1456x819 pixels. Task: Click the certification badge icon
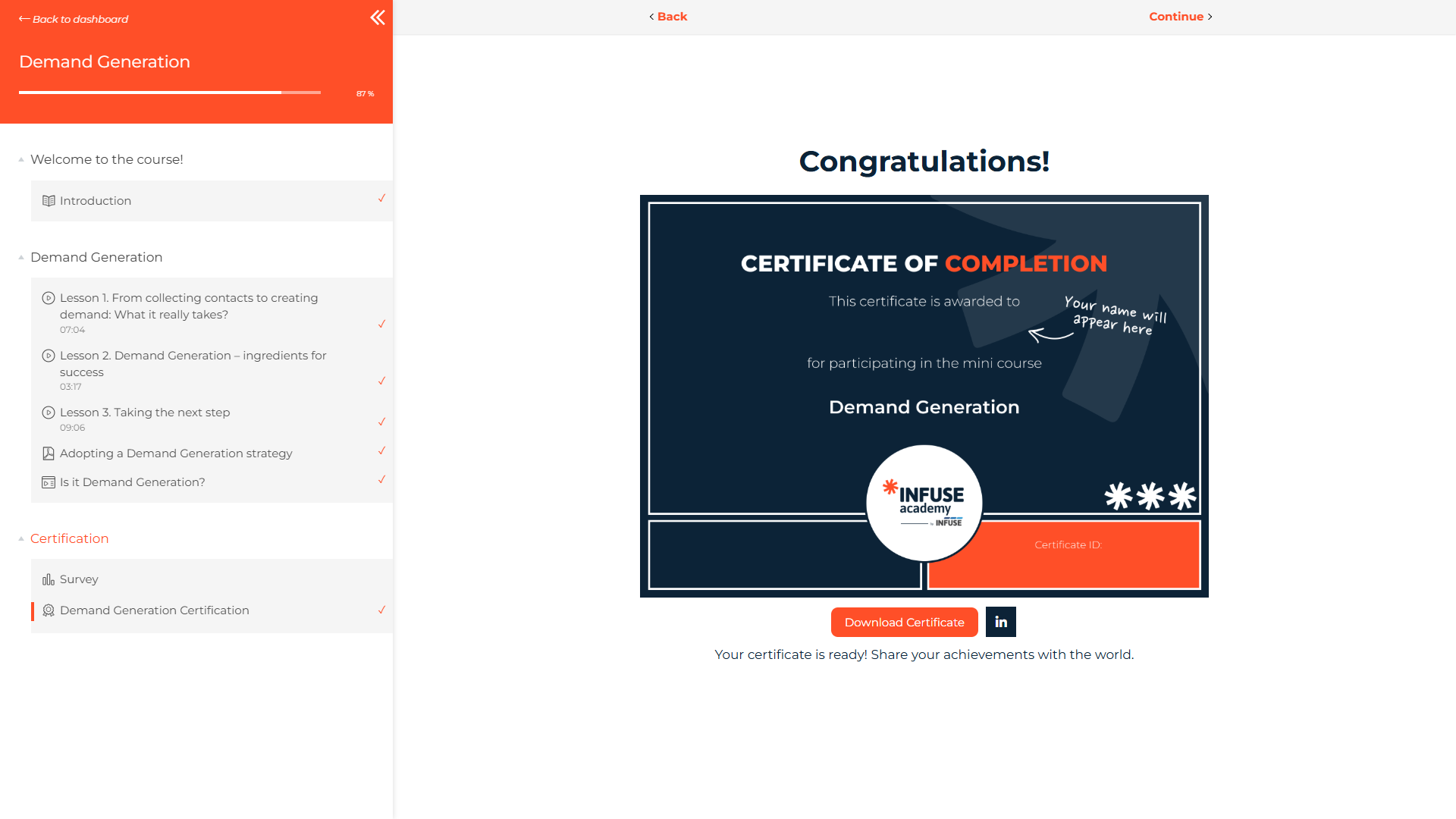[x=49, y=610]
